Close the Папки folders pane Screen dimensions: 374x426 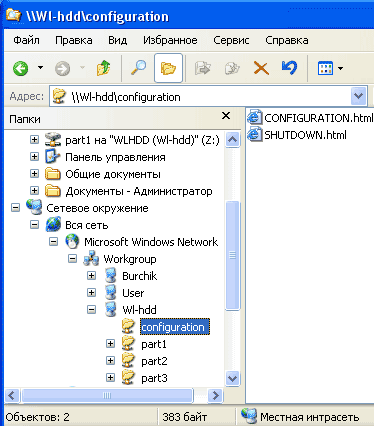226,116
